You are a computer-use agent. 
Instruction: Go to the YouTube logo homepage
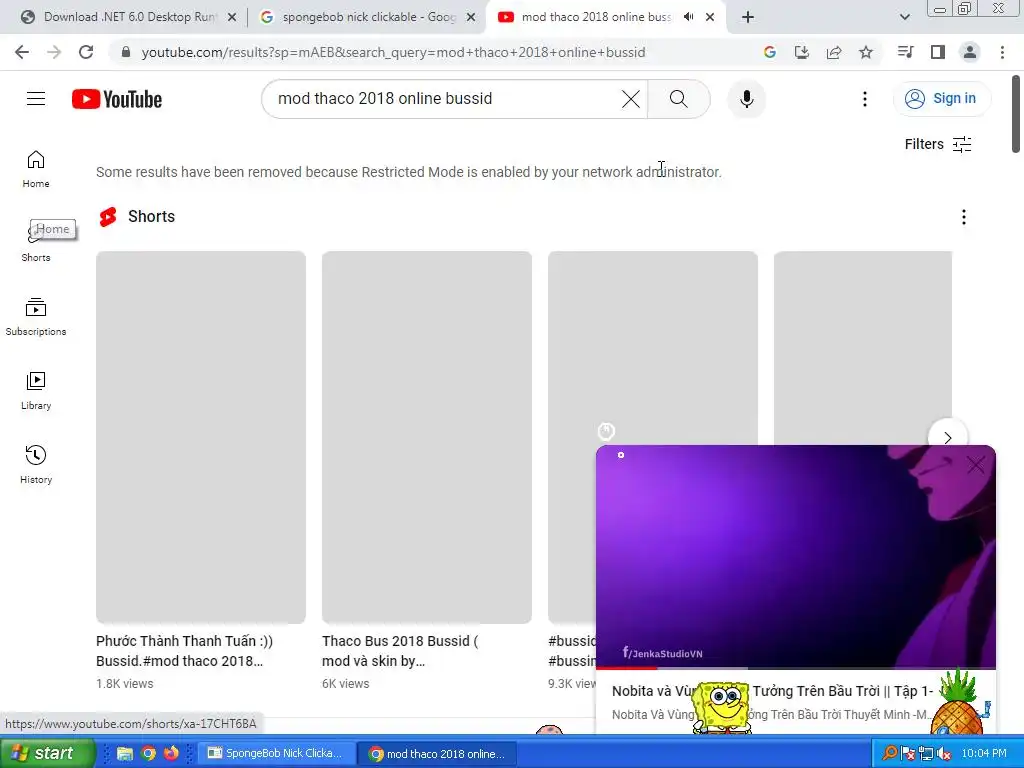point(117,99)
